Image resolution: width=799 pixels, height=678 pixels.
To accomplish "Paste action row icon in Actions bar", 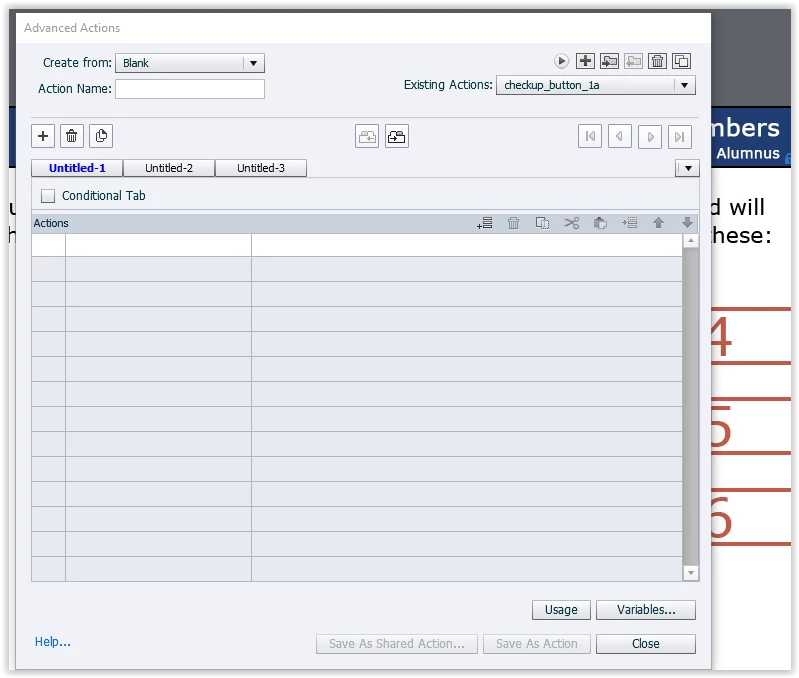I will 600,223.
